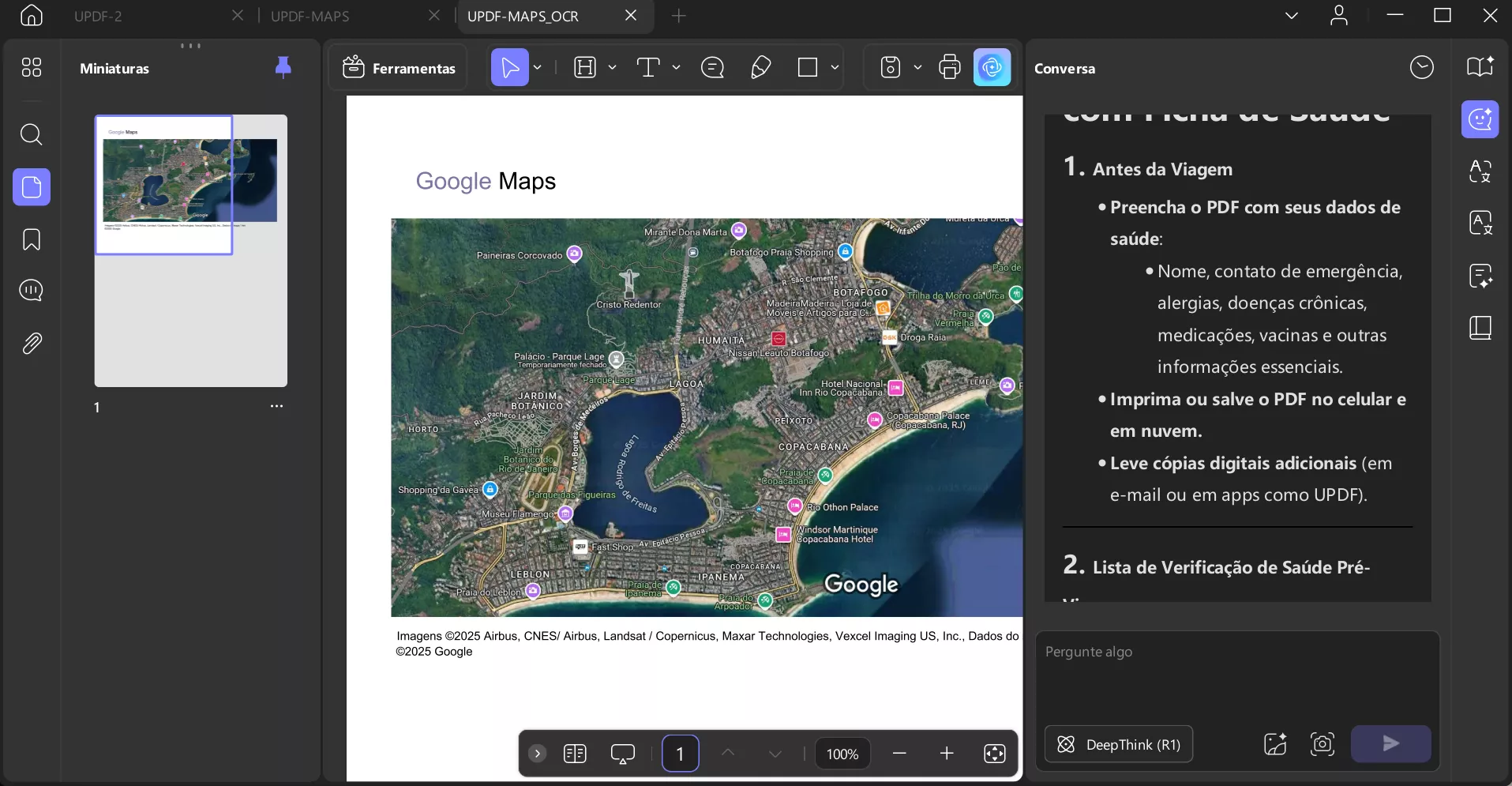The image size is (1512, 786).
Task: Select the pencil drawing tool
Action: tap(760, 68)
